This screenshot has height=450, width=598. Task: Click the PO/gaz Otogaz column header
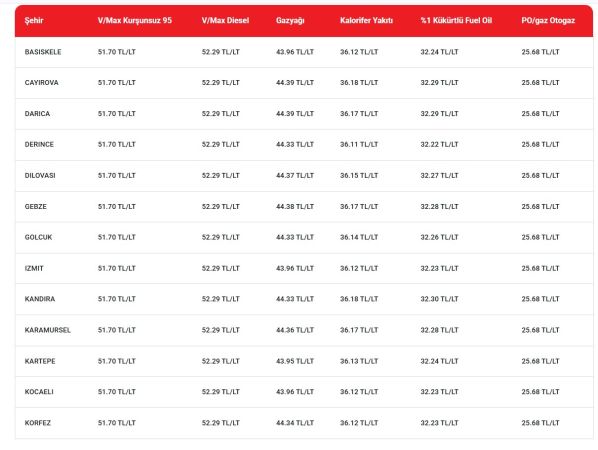(x=548, y=21)
